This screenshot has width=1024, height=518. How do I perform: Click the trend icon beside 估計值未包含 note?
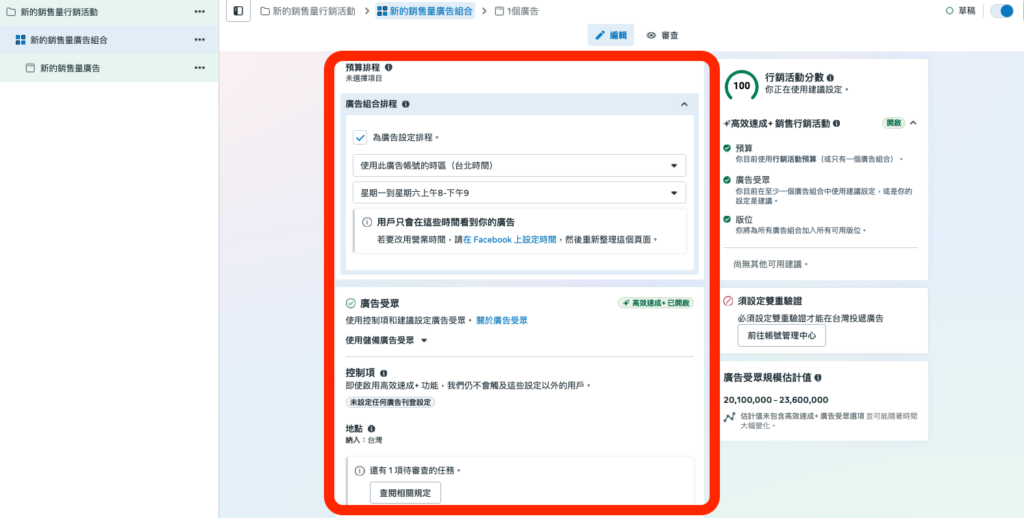tap(729, 417)
